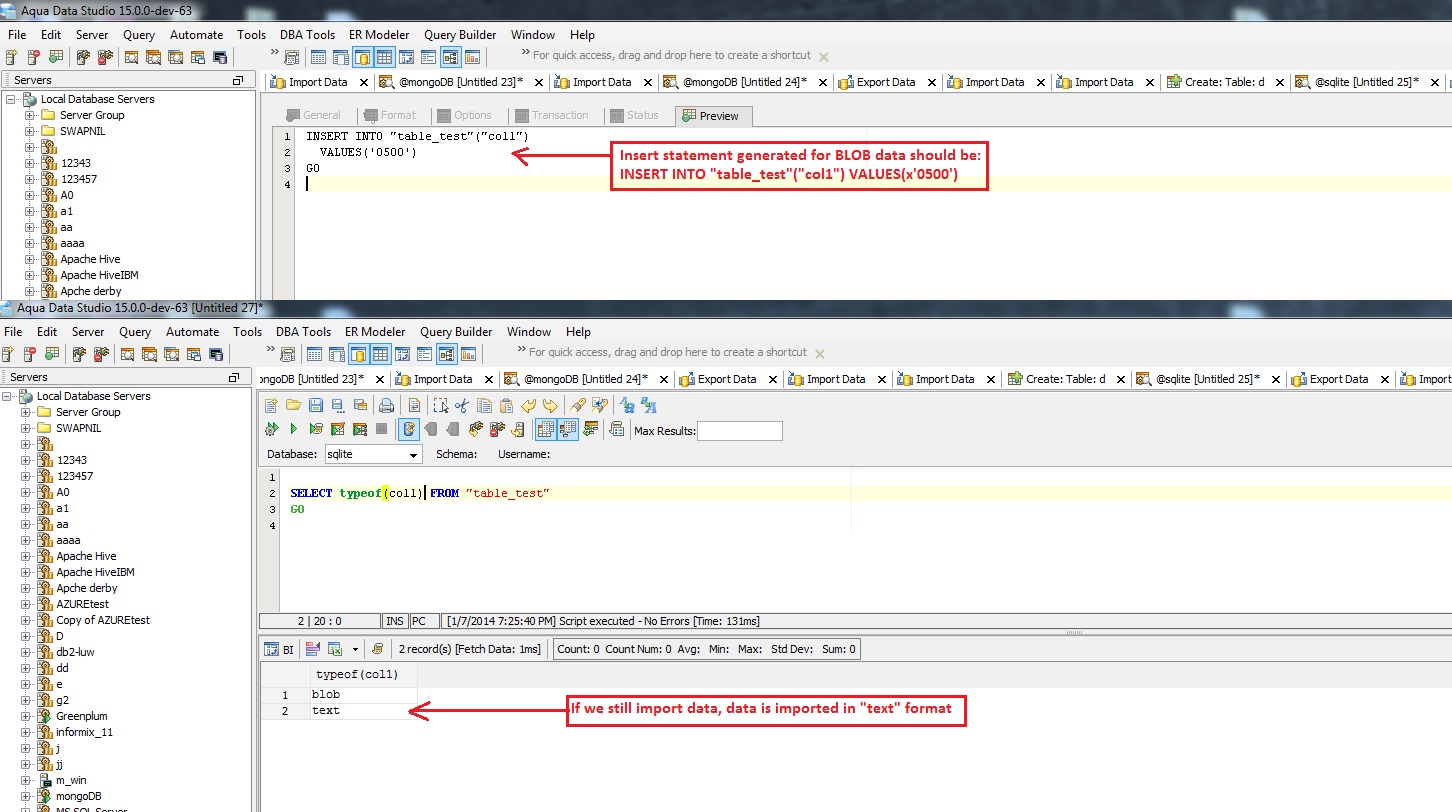
Task: Close the Export Data tab in top window
Action: tap(931, 83)
